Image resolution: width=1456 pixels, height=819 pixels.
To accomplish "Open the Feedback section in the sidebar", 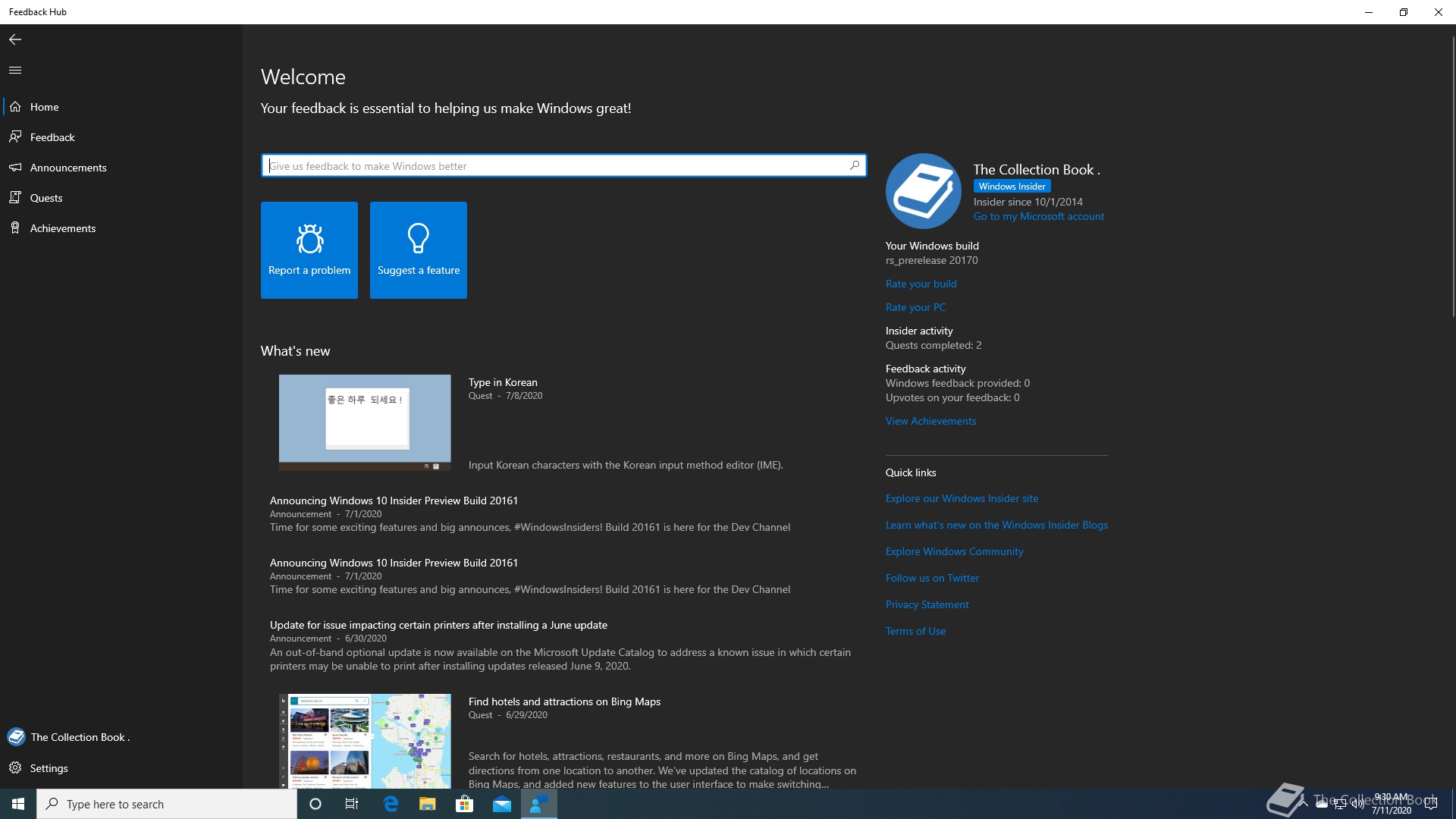I will [x=121, y=137].
